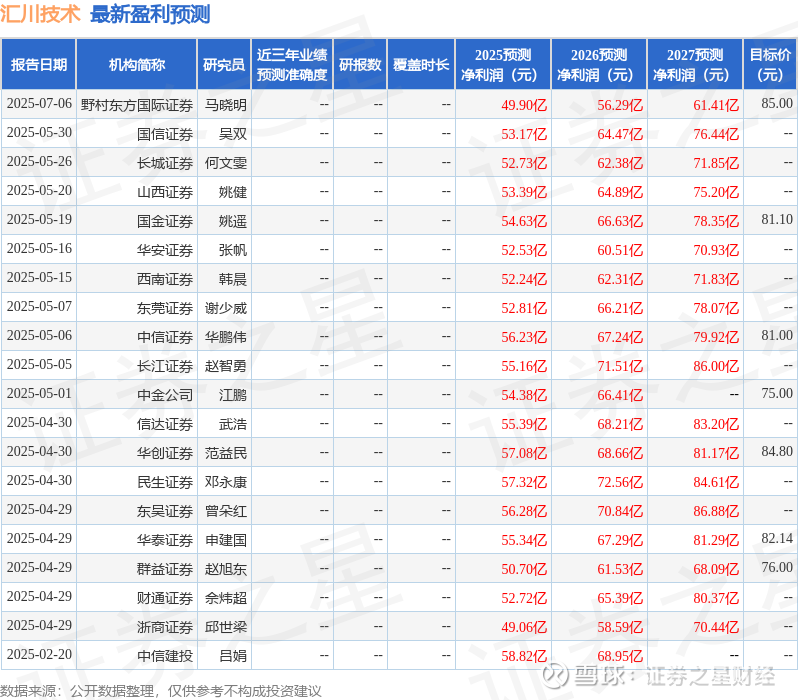Click analyst name 何文雯
The width and height of the screenshot is (798, 700).
(225, 163)
